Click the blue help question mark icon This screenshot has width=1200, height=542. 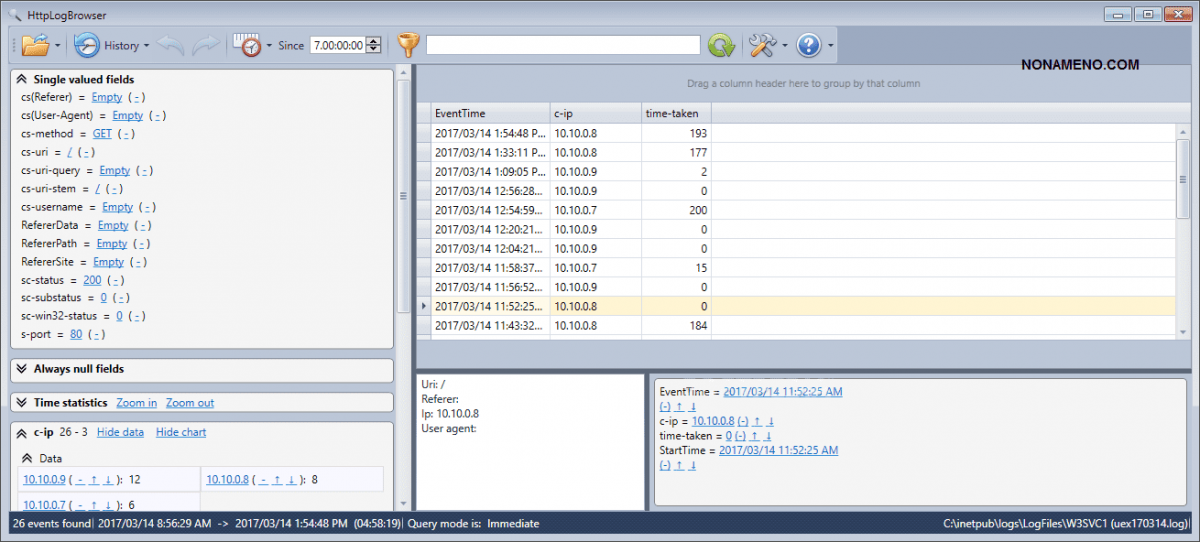click(x=808, y=45)
